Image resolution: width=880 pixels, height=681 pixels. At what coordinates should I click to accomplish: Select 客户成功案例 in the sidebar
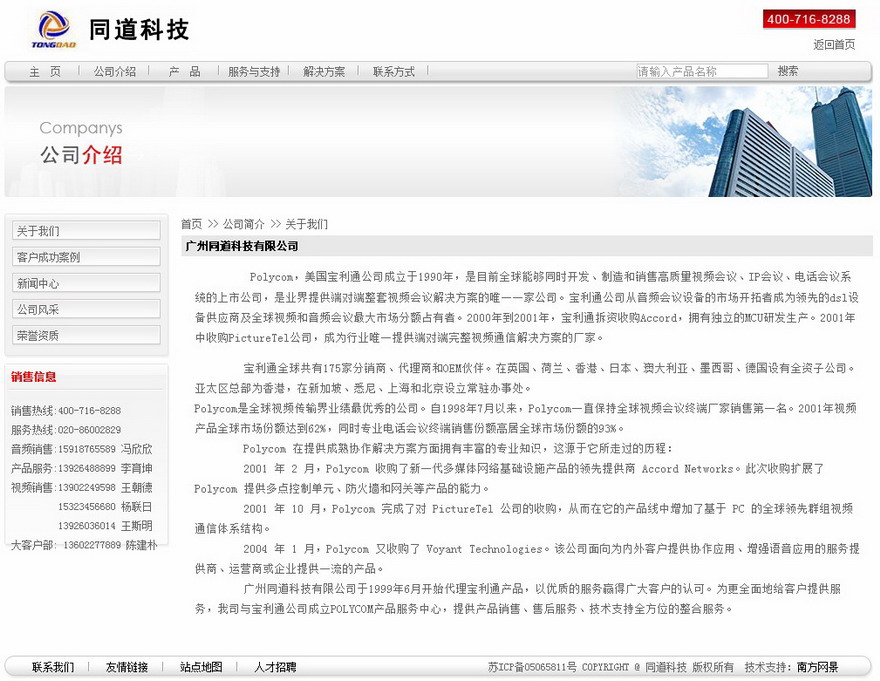point(86,257)
